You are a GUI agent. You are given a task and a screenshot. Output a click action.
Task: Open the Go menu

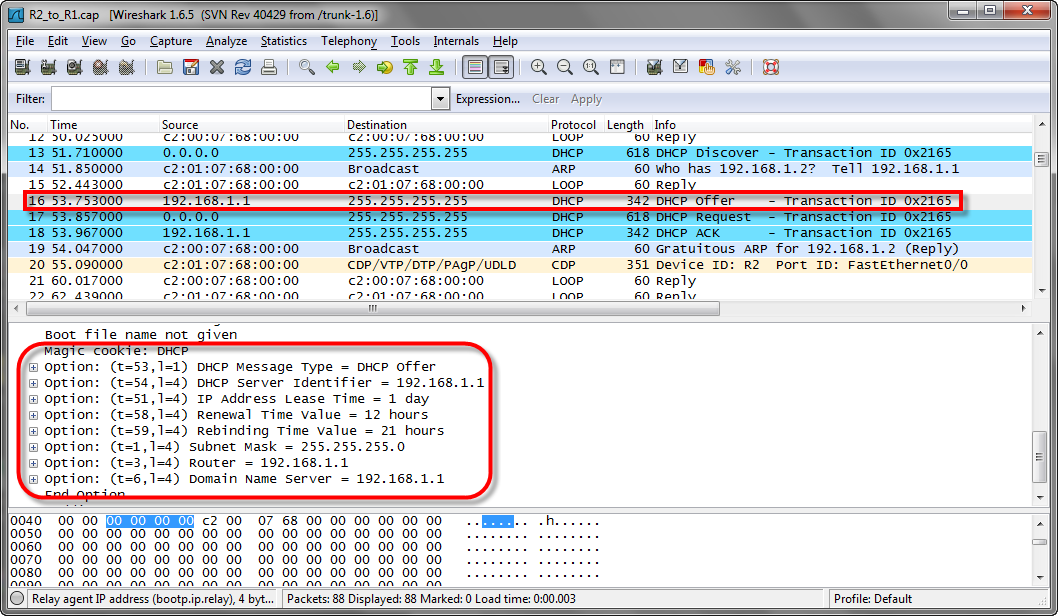(128, 41)
